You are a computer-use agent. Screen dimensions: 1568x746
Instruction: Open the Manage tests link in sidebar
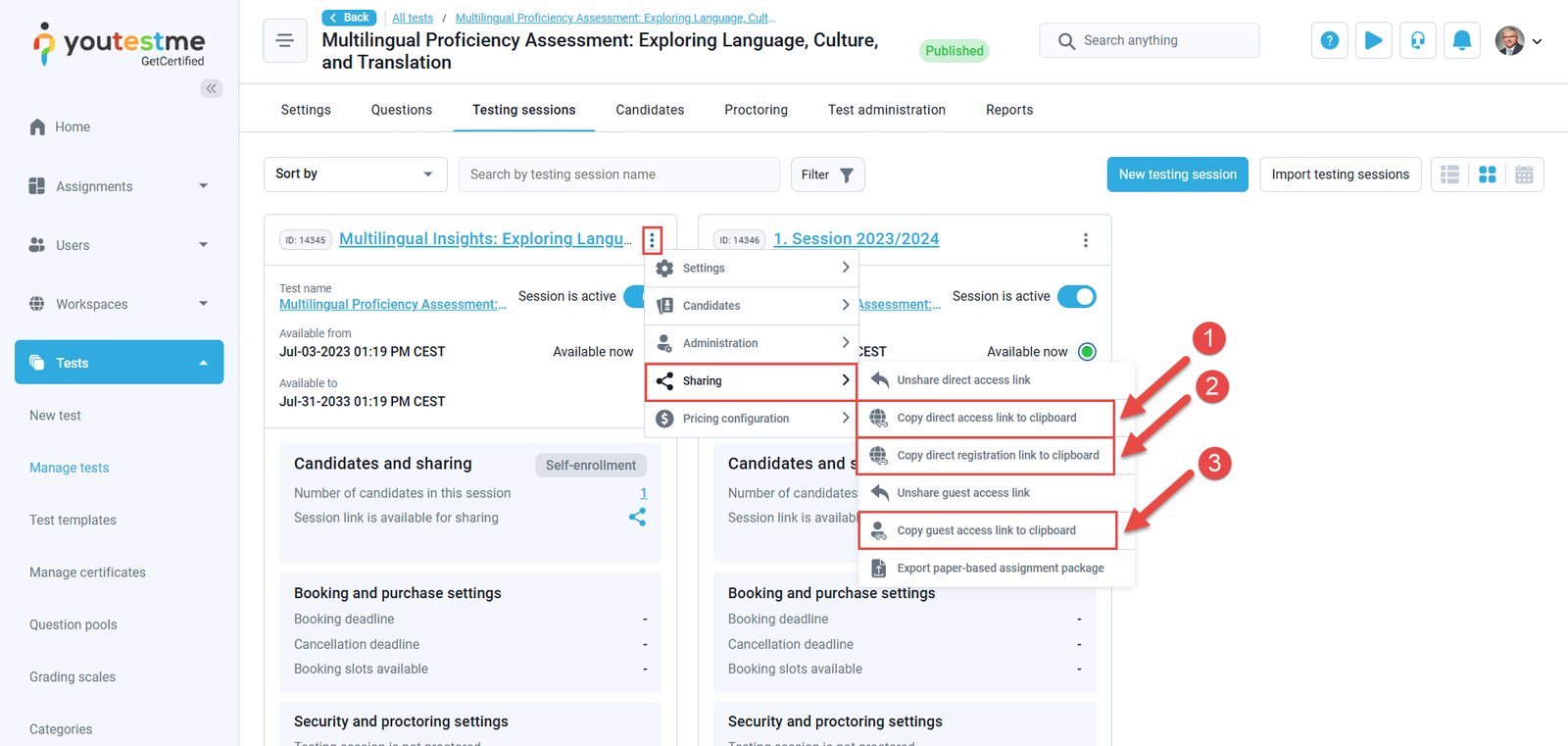(x=70, y=468)
